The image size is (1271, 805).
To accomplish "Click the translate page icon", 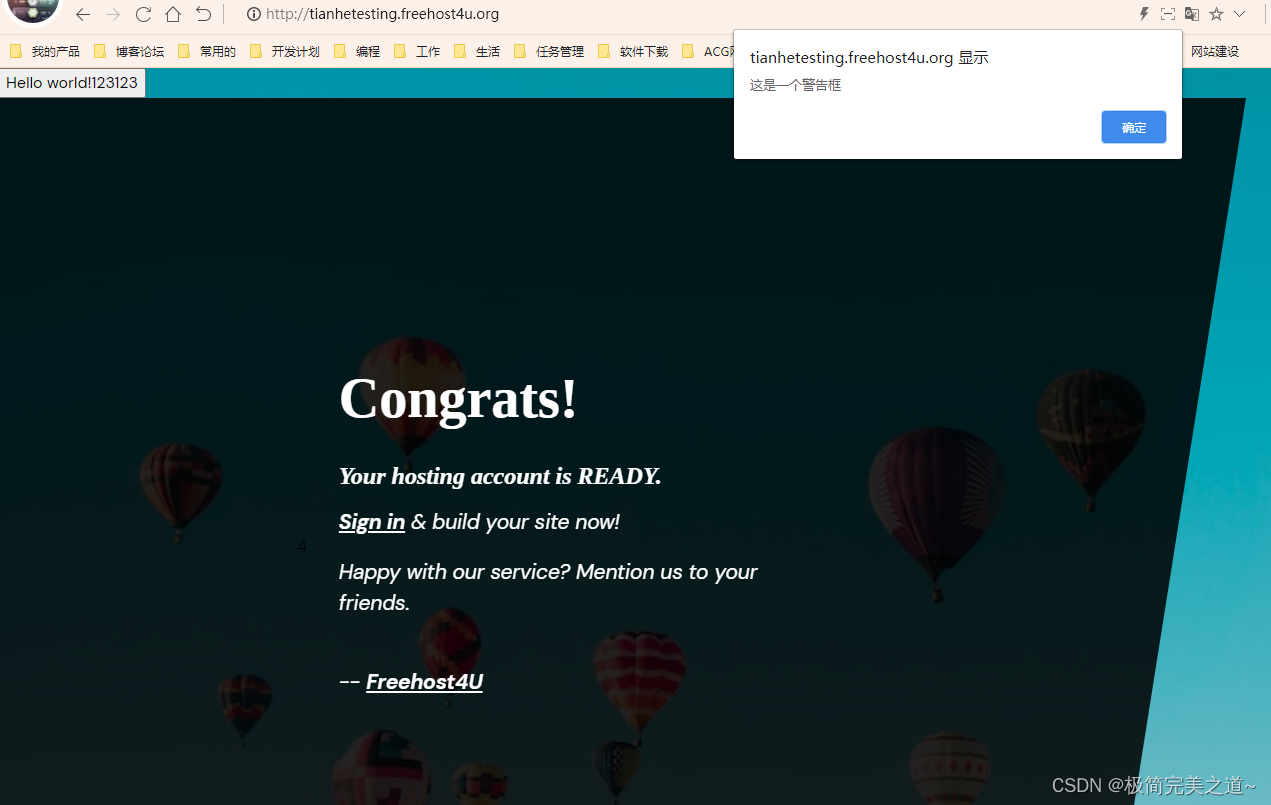I will [x=1191, y=14].
